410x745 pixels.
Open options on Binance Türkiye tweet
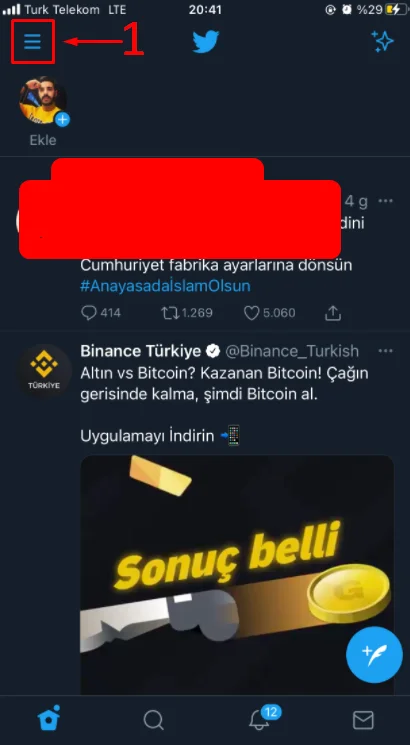[385, 351]
